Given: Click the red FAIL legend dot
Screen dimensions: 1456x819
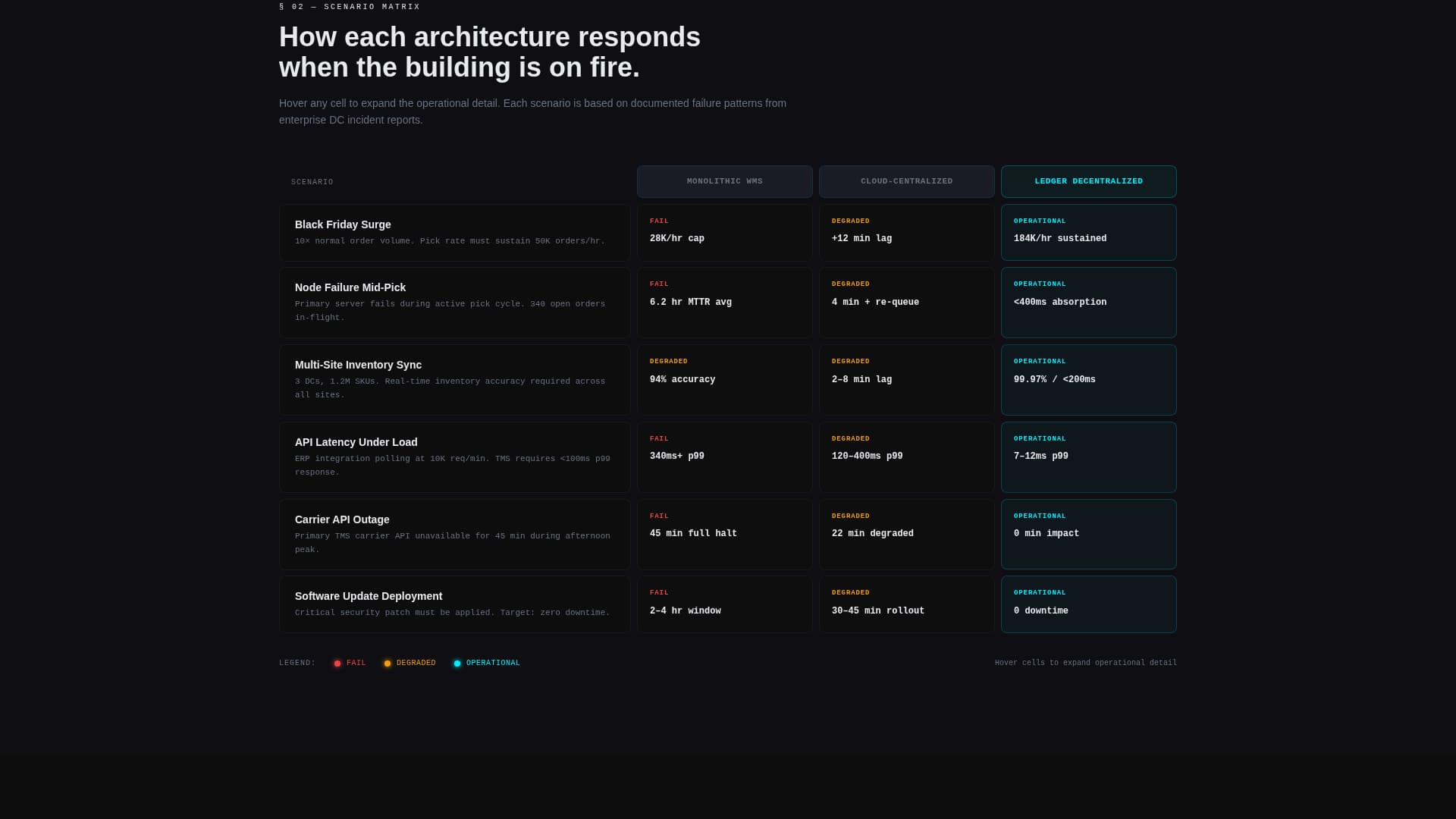Looking at the screenshot, I should 337,664.
